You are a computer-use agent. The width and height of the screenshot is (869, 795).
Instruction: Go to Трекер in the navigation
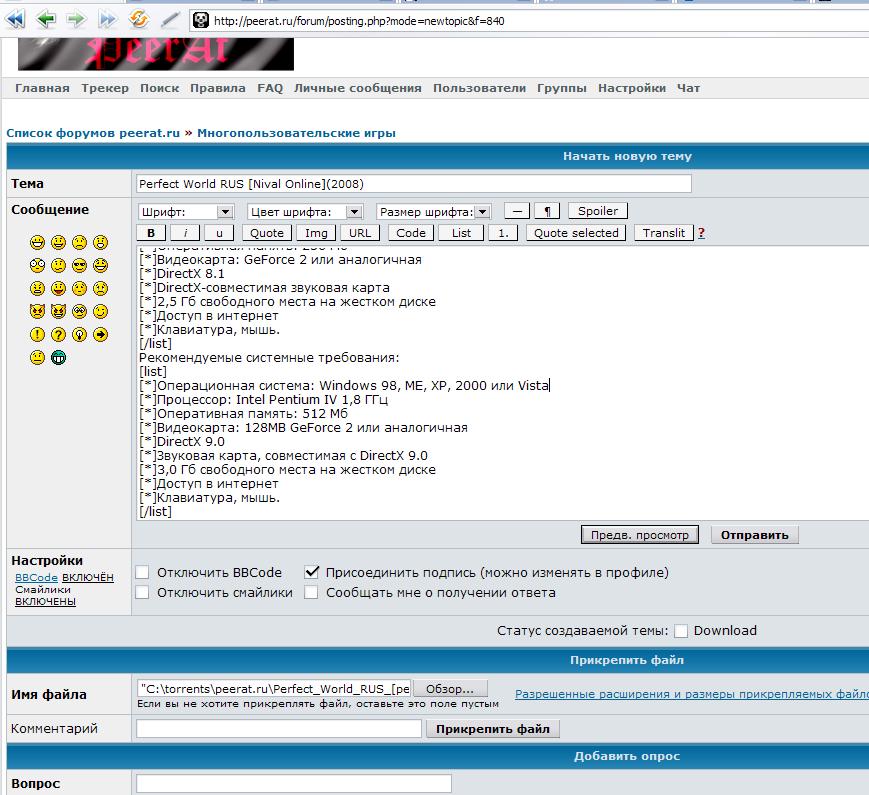pos(105,88)
